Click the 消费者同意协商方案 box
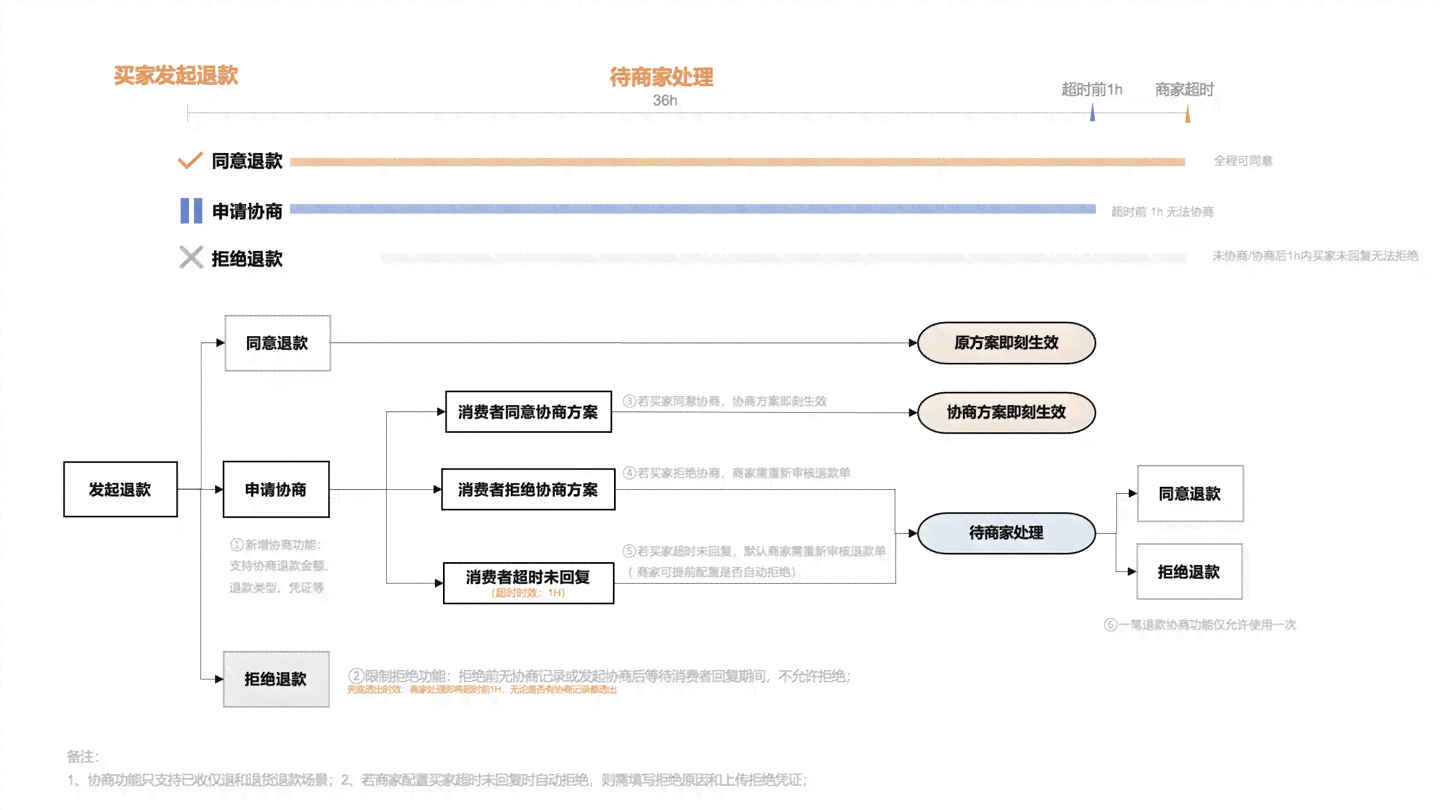The height and width of the screenshot is (810, 1440). coord(528,412)
